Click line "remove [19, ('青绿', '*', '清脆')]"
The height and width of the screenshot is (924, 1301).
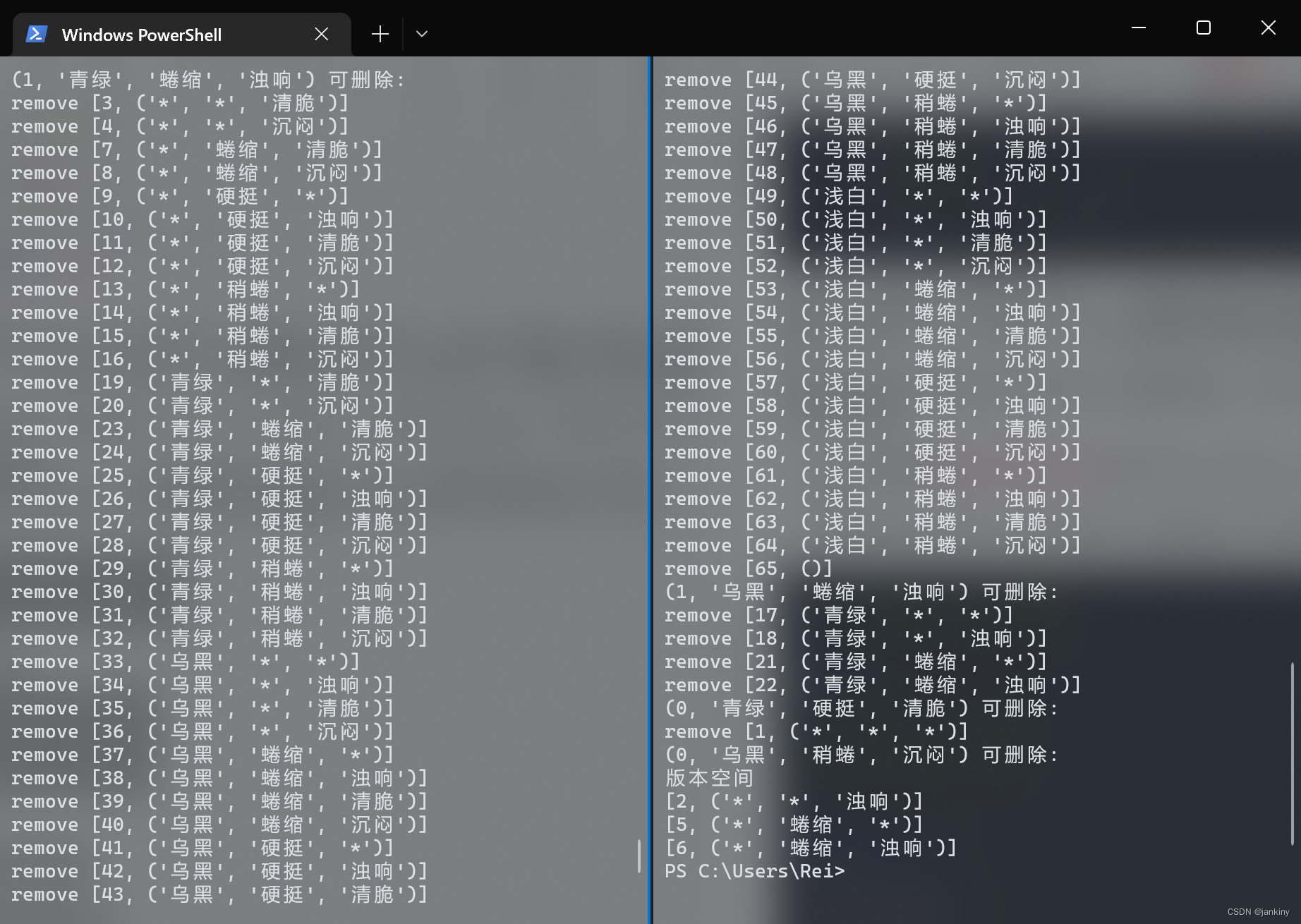tap(202, 382)
